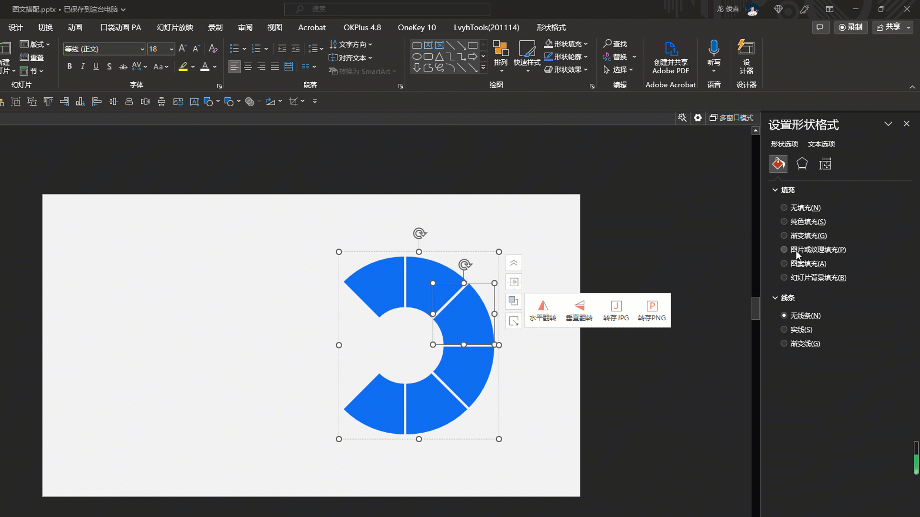The width and height of the screenshot is (920, 517).
Task: Click the multi-window mode button
Action: [x=730, y=117]
